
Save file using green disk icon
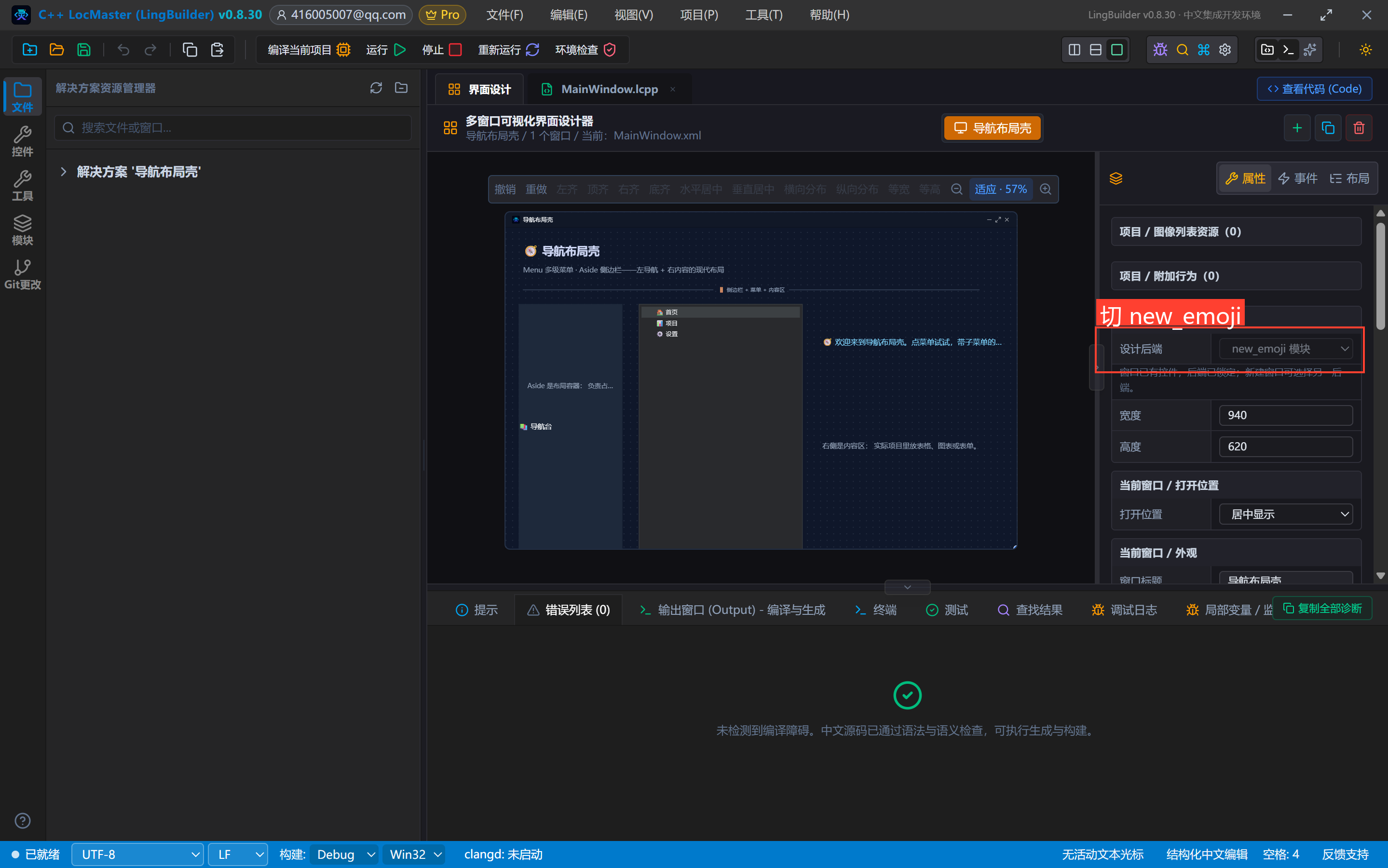(x=84, y=50)
